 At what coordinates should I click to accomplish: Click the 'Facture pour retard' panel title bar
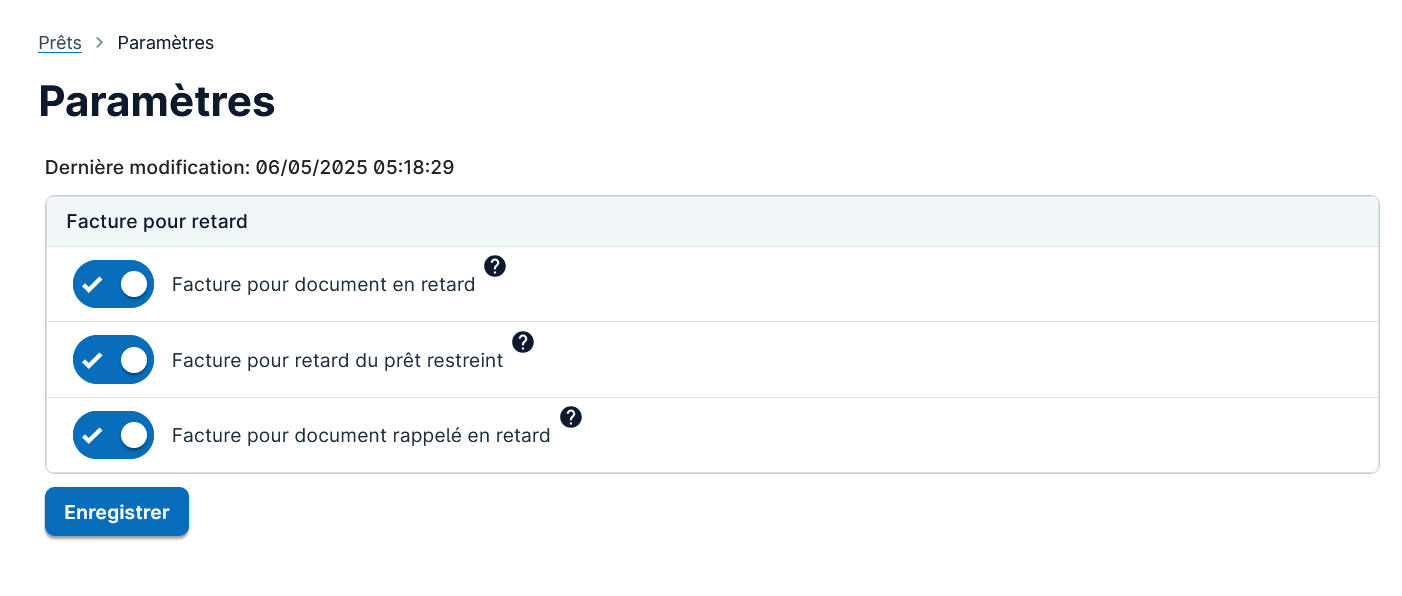[x=157, y=221]
